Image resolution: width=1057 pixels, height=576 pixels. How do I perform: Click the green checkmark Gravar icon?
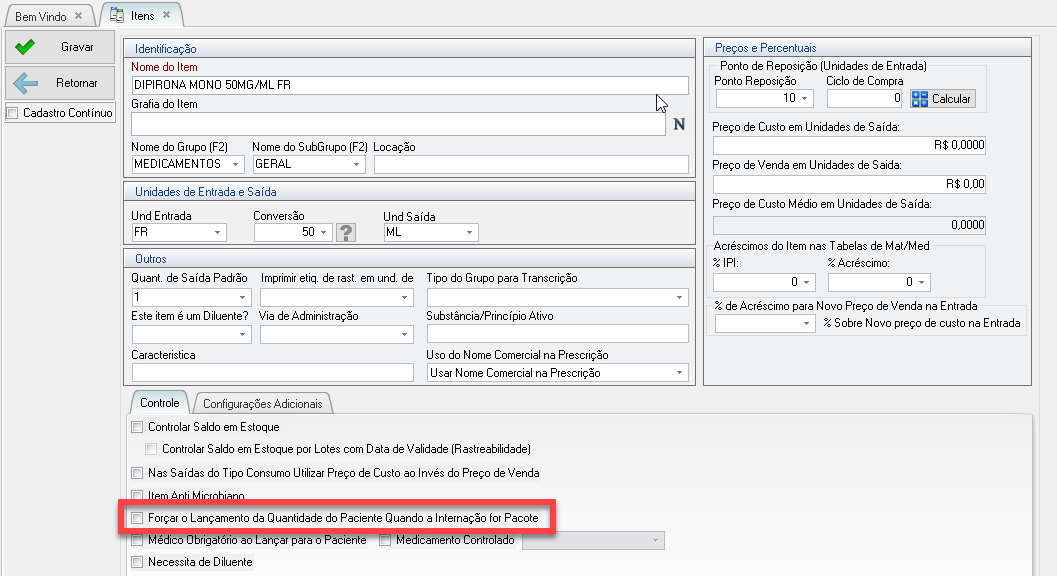26,47
